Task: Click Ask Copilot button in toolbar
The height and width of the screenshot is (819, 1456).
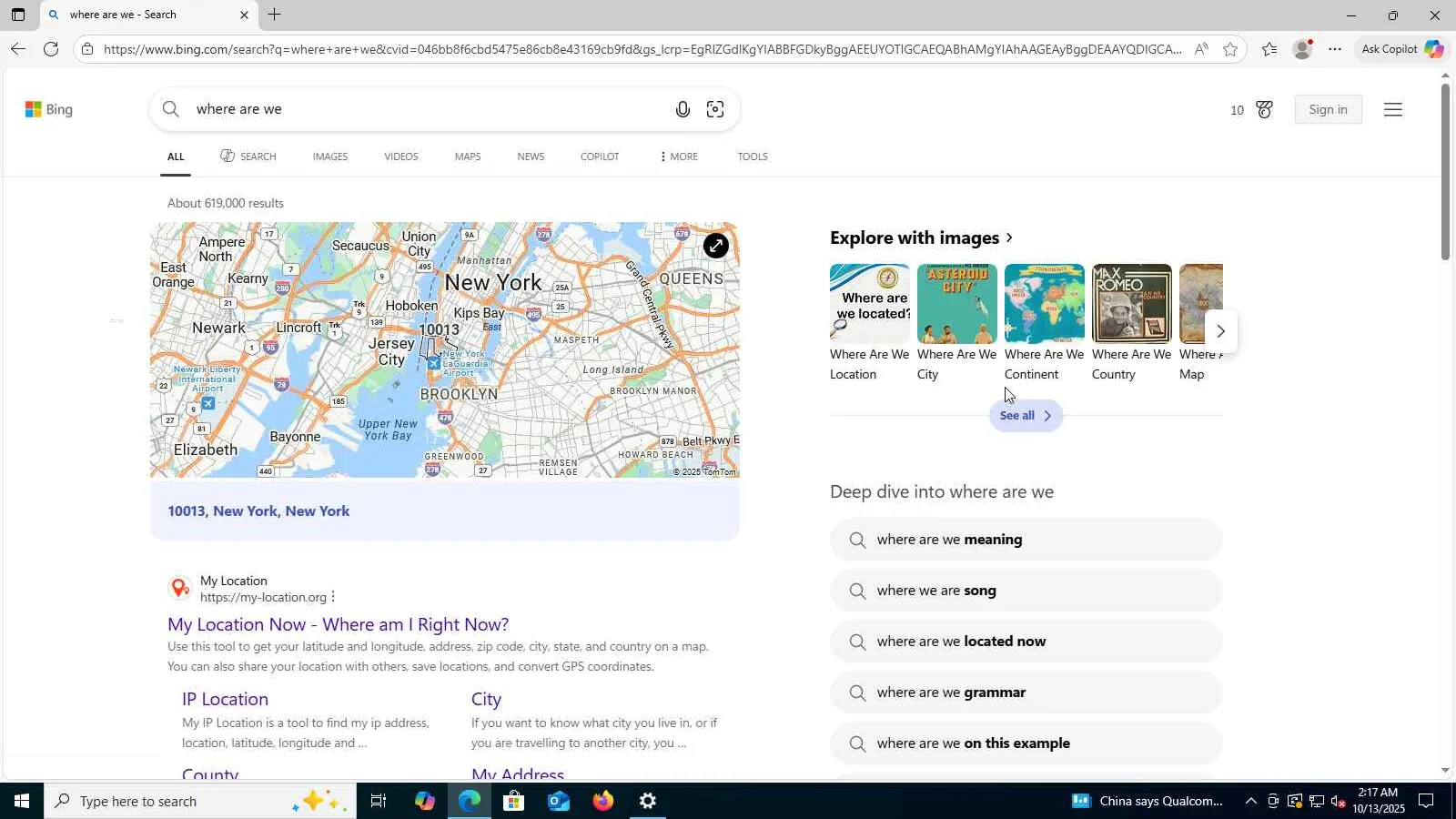Action: (1401, 49)
